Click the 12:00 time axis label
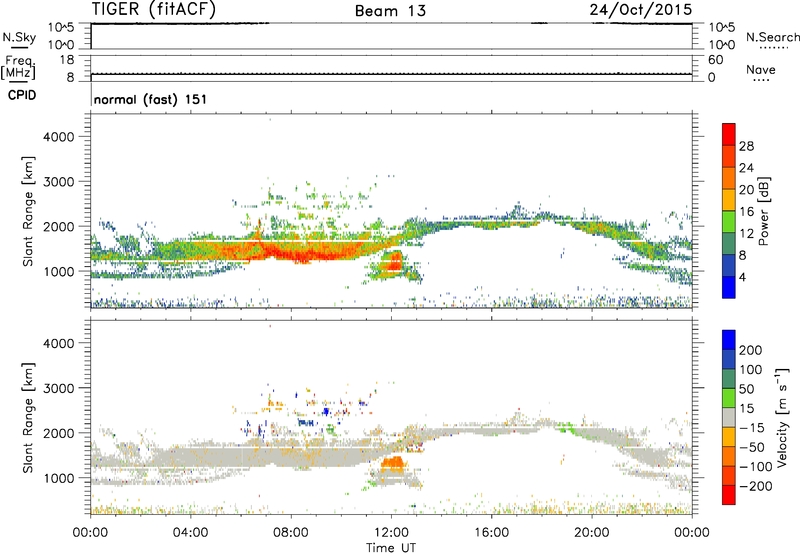Image resolution: width=800 pixels, height=554 pixels. (391, 533)
